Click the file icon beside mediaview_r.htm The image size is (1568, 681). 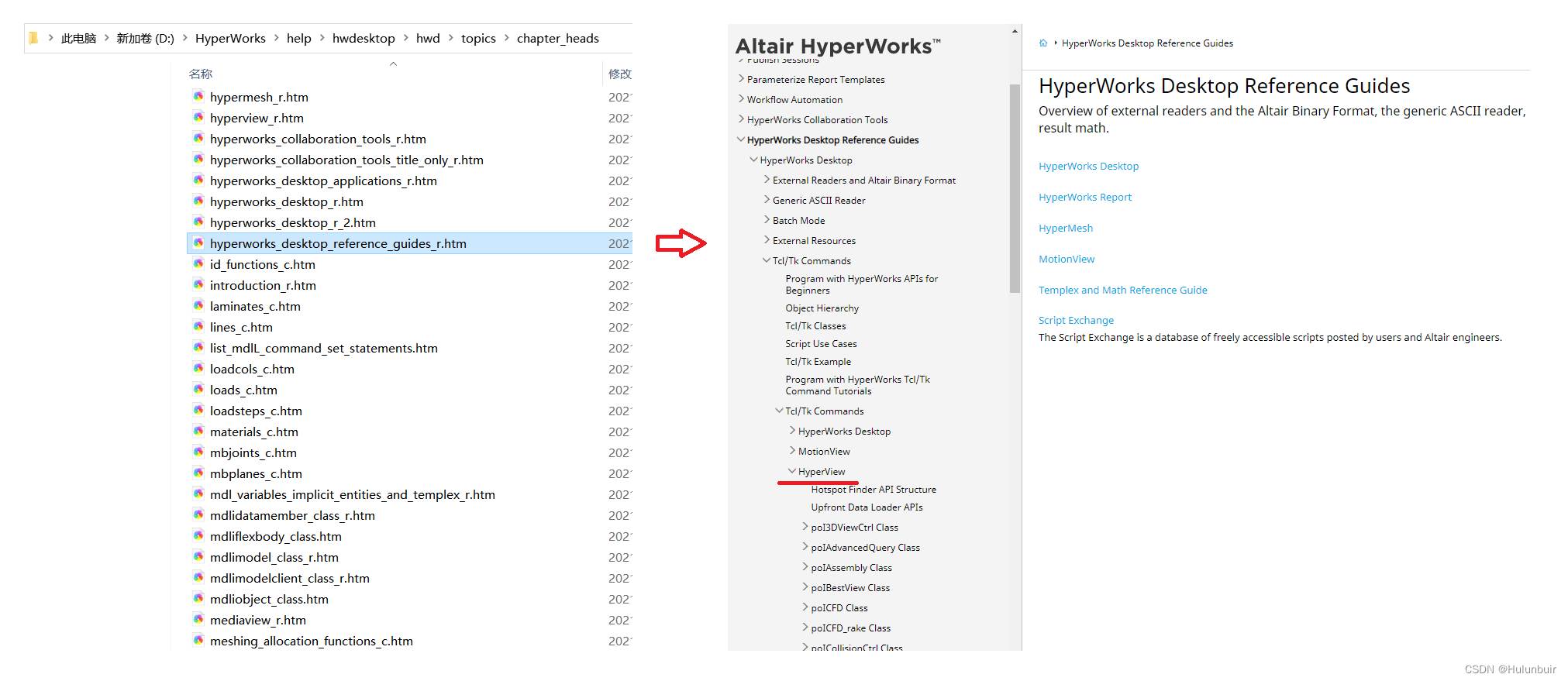[198, 620]
